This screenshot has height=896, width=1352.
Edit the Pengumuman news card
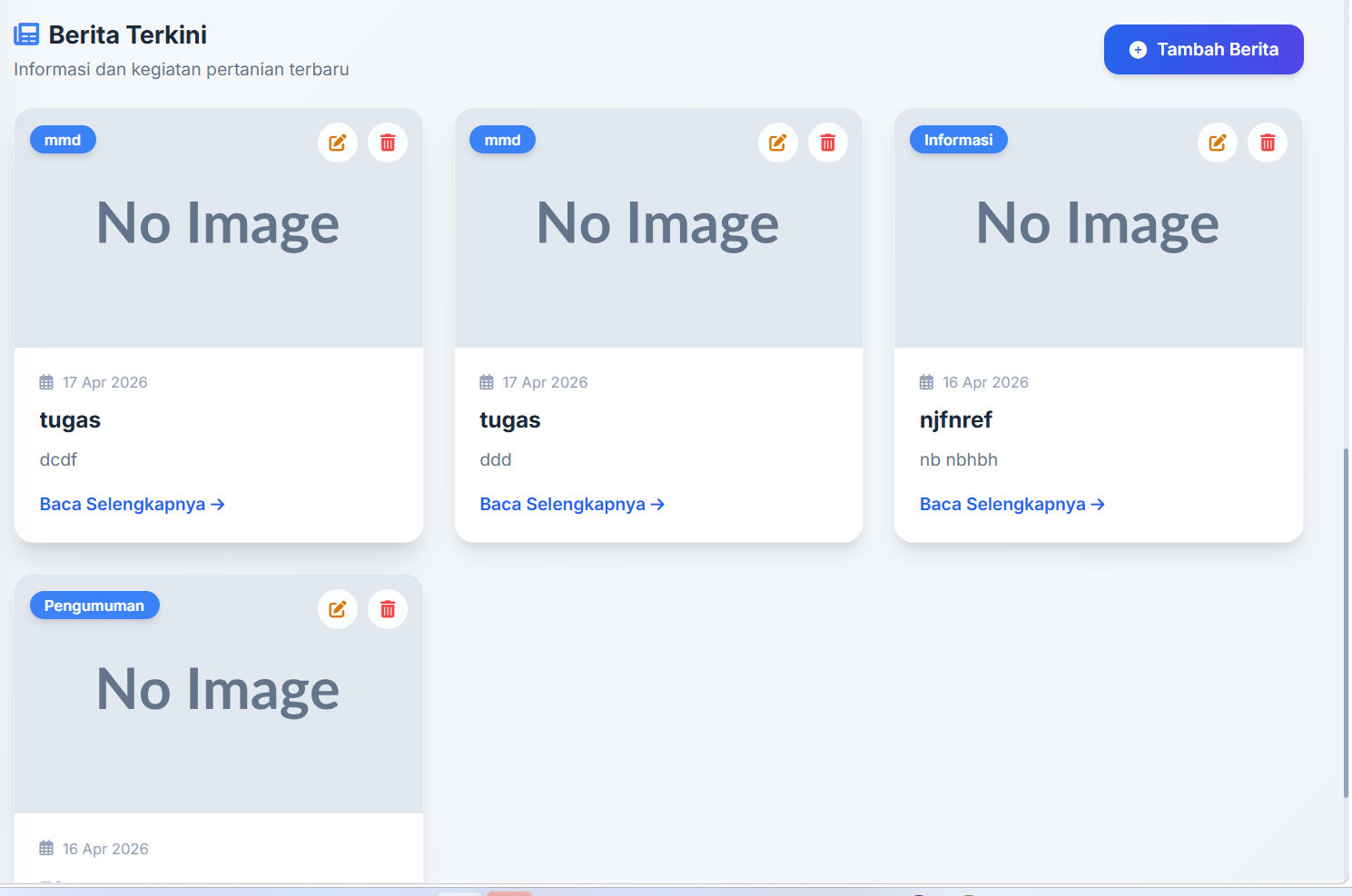pos(338,609)
